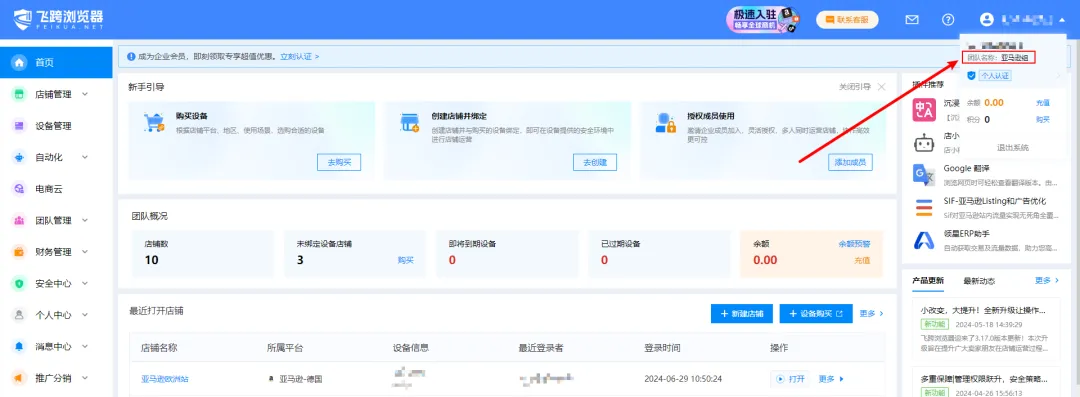Expand the 财务管理 menu chevron
The image size is (1080, 397).
click(x=85, y=252)
